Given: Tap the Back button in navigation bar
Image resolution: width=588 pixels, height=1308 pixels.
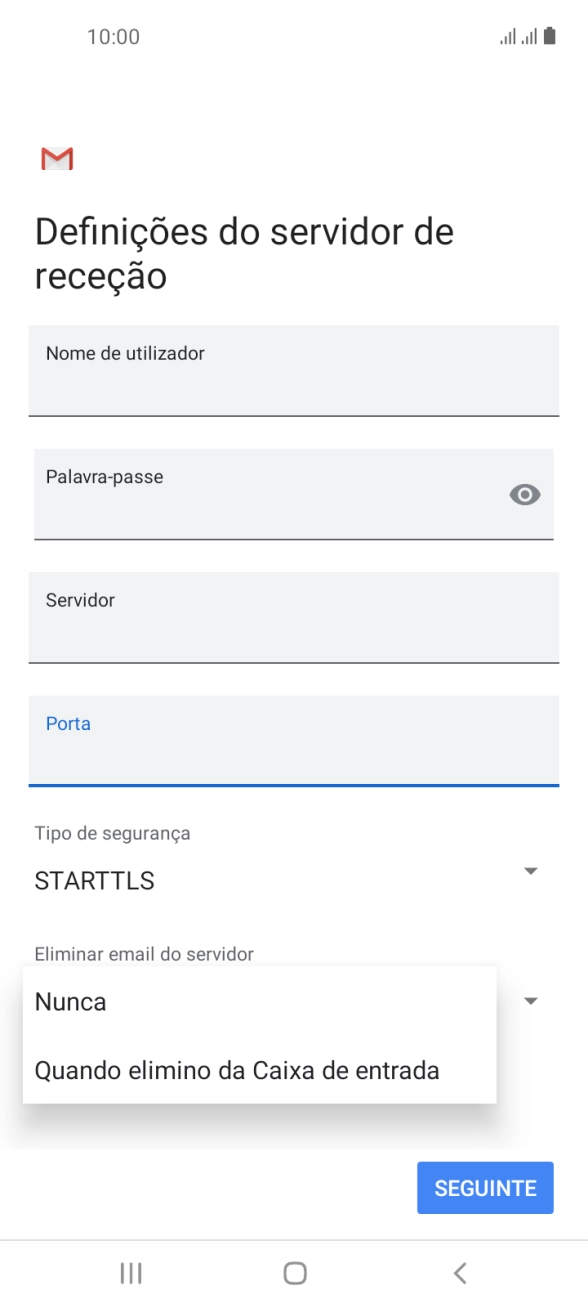Looking at the screenshot, I should point(459,1273).
